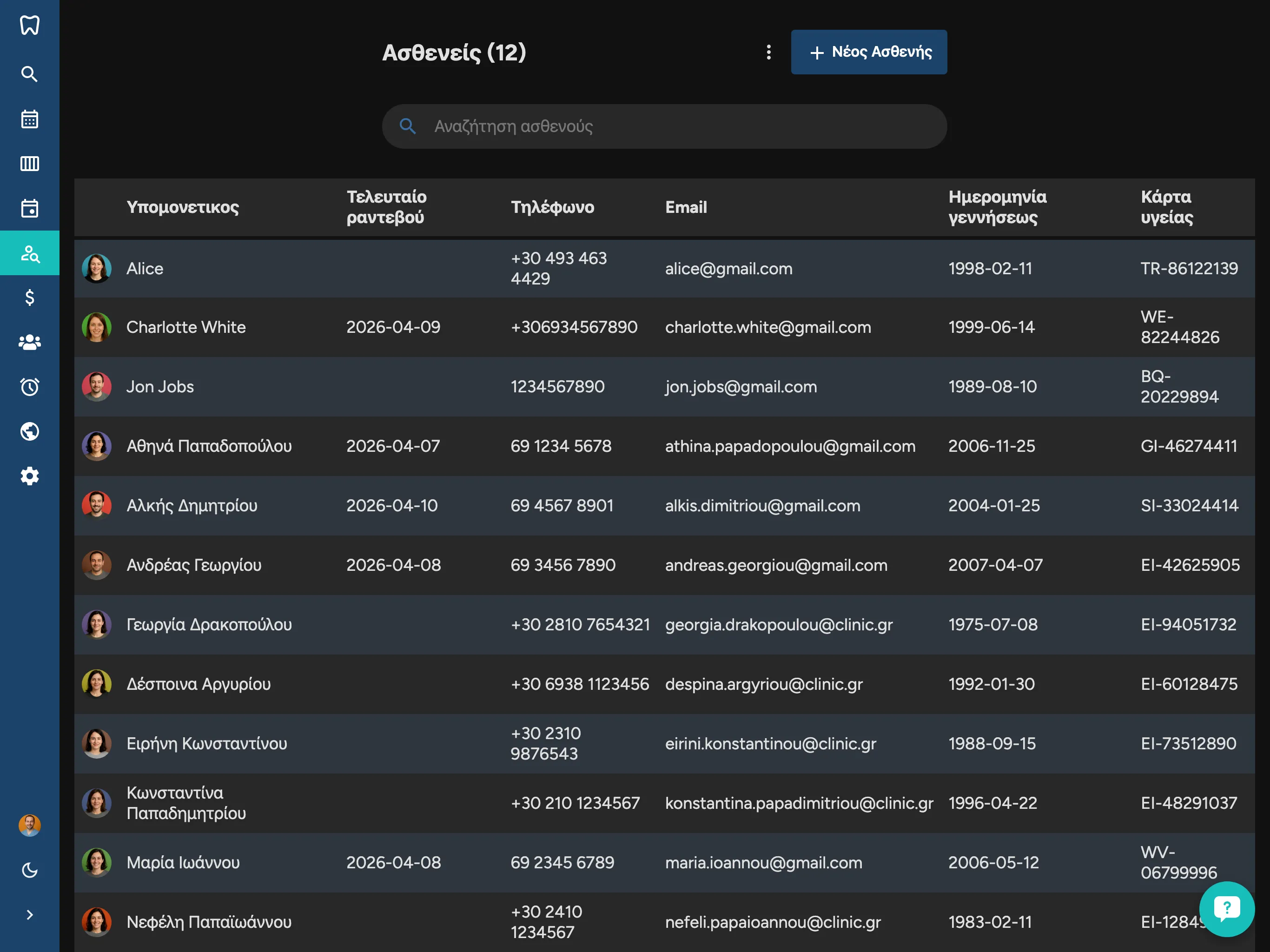Screen dimensions: 1270x952
Task: Click the tooth logo icon in sidebar
Action: 29,25
